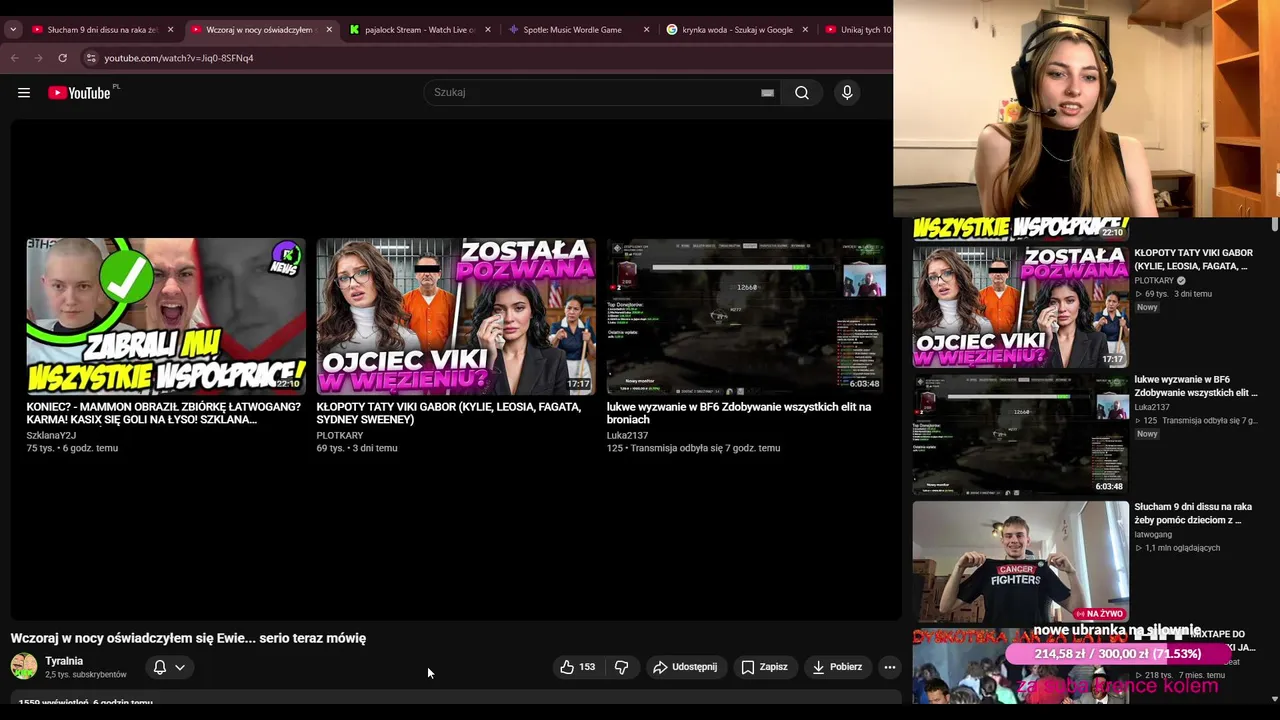The image size is (1280, 720).
Task: Open sidebar title 'Słucham 9 dni dissu na raka'
Action: coord(1193,514)
